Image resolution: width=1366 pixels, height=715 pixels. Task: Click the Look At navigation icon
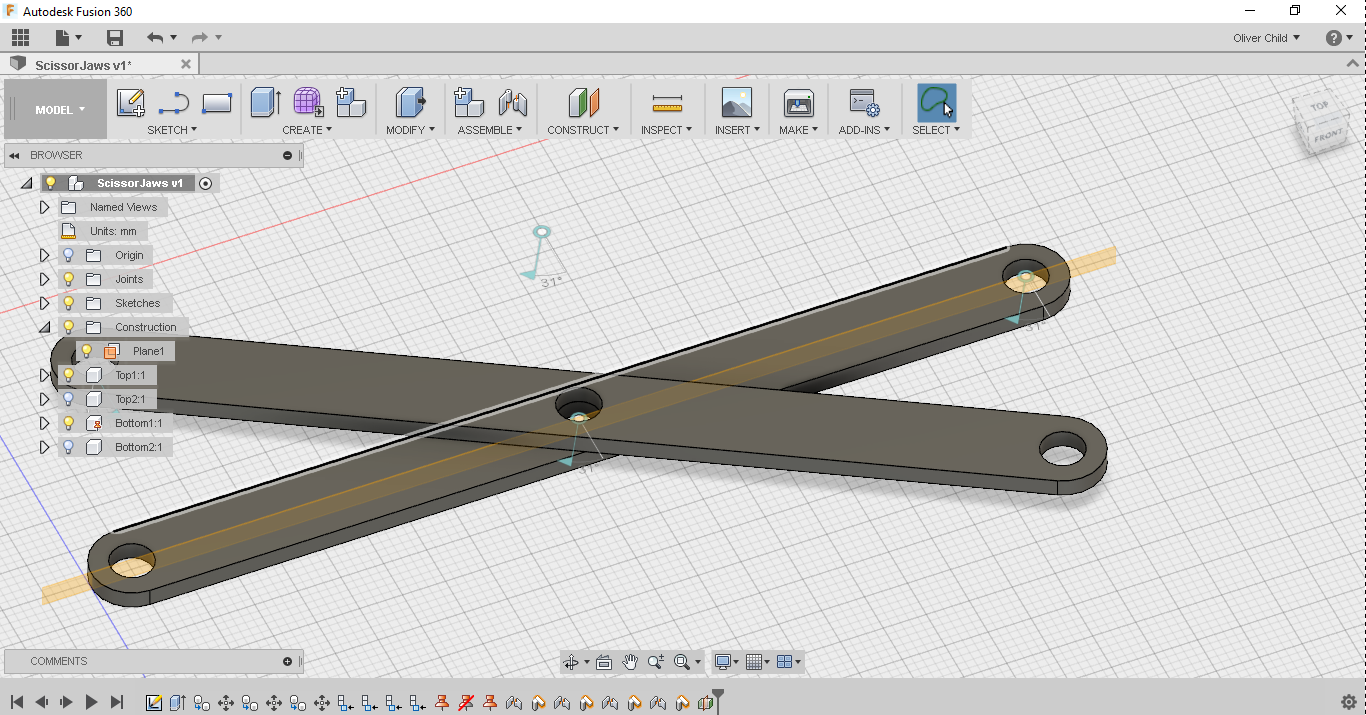click(x=604, y=662)
